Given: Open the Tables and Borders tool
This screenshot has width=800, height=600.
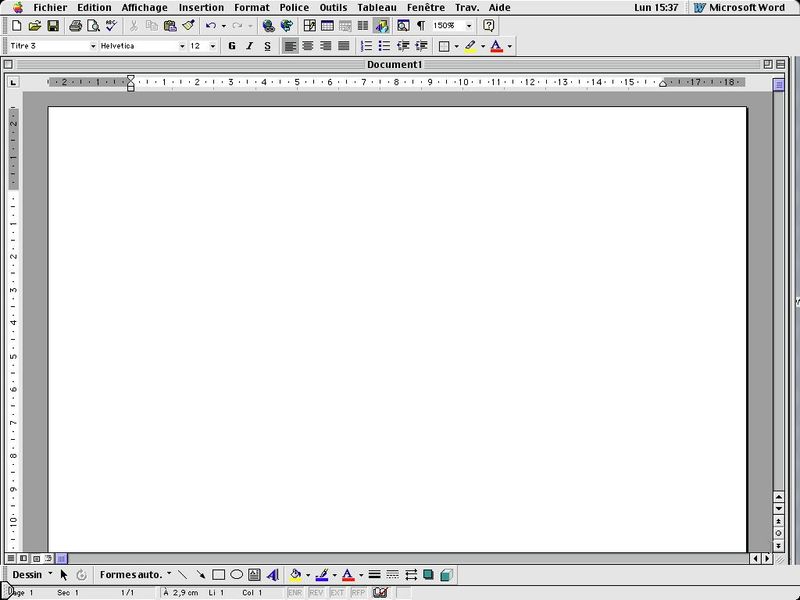Looking at the screenshot, I should [309, 26].
